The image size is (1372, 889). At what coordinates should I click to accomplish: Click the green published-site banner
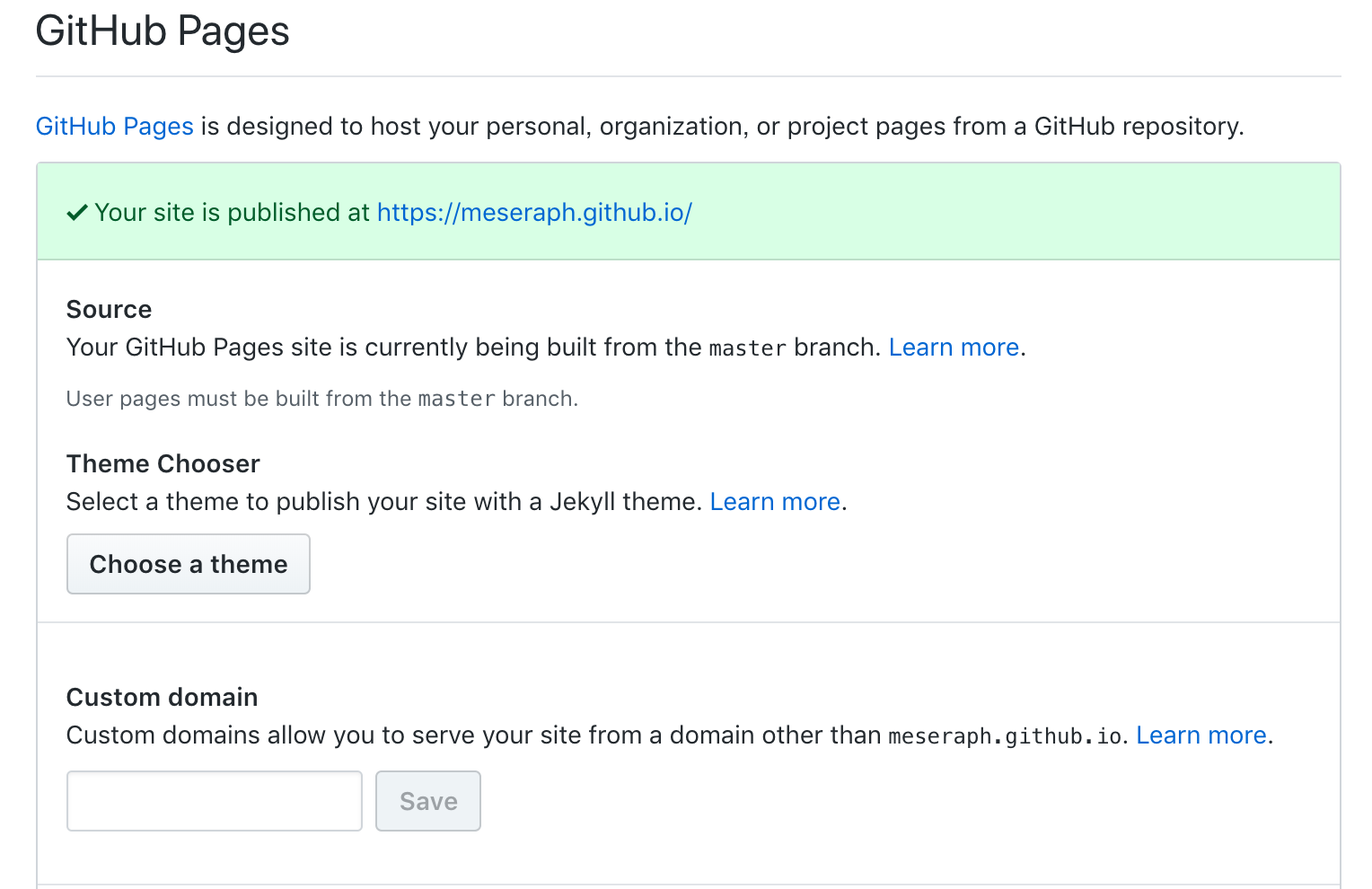point(686,212)
